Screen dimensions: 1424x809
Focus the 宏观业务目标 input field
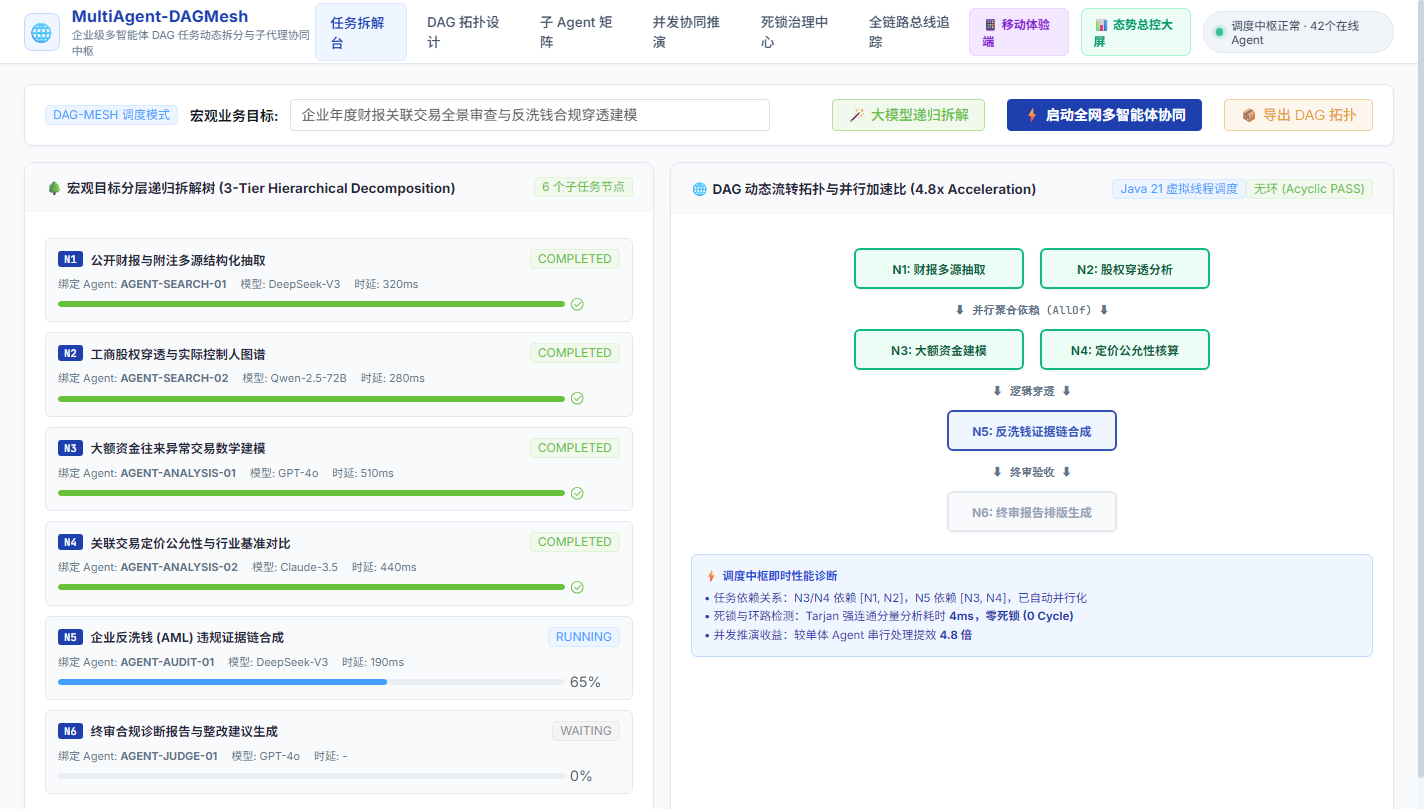530,115
